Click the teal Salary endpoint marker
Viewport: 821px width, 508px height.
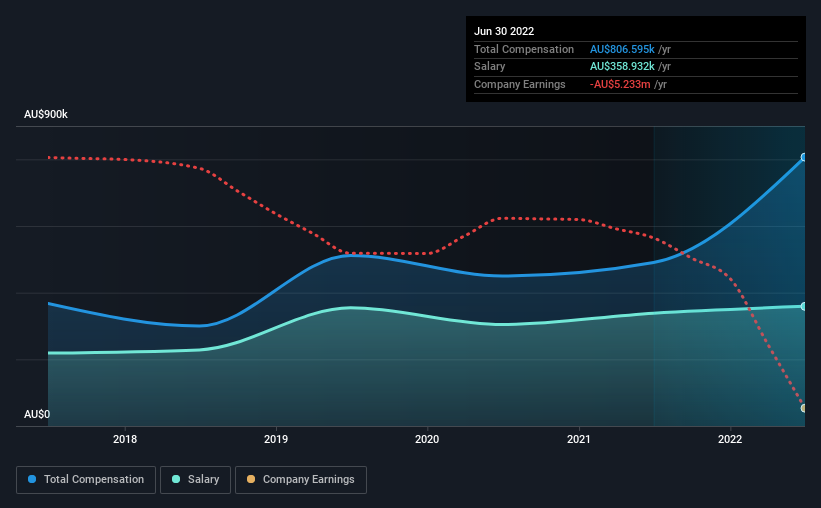(804, 306)
